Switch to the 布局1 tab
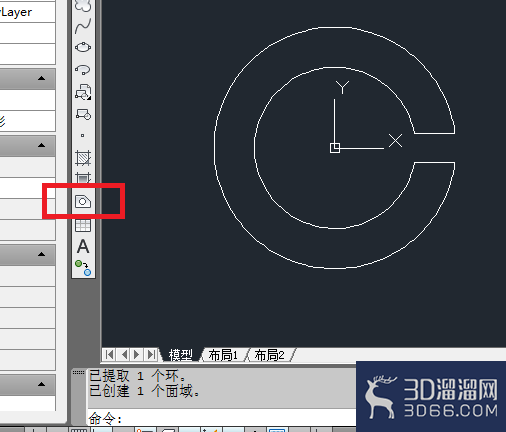The height and width of the screenshot is (432, 506). 223,355
